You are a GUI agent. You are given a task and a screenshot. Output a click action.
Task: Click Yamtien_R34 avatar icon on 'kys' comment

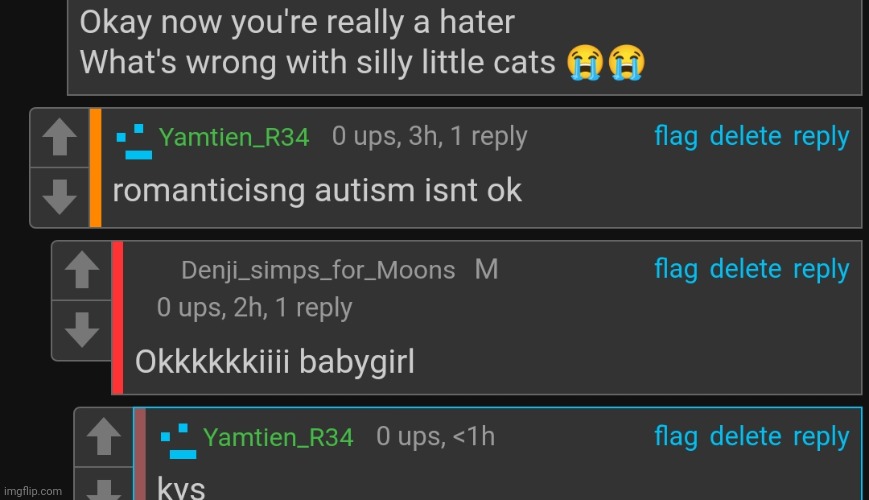click(x=178, y=441)
